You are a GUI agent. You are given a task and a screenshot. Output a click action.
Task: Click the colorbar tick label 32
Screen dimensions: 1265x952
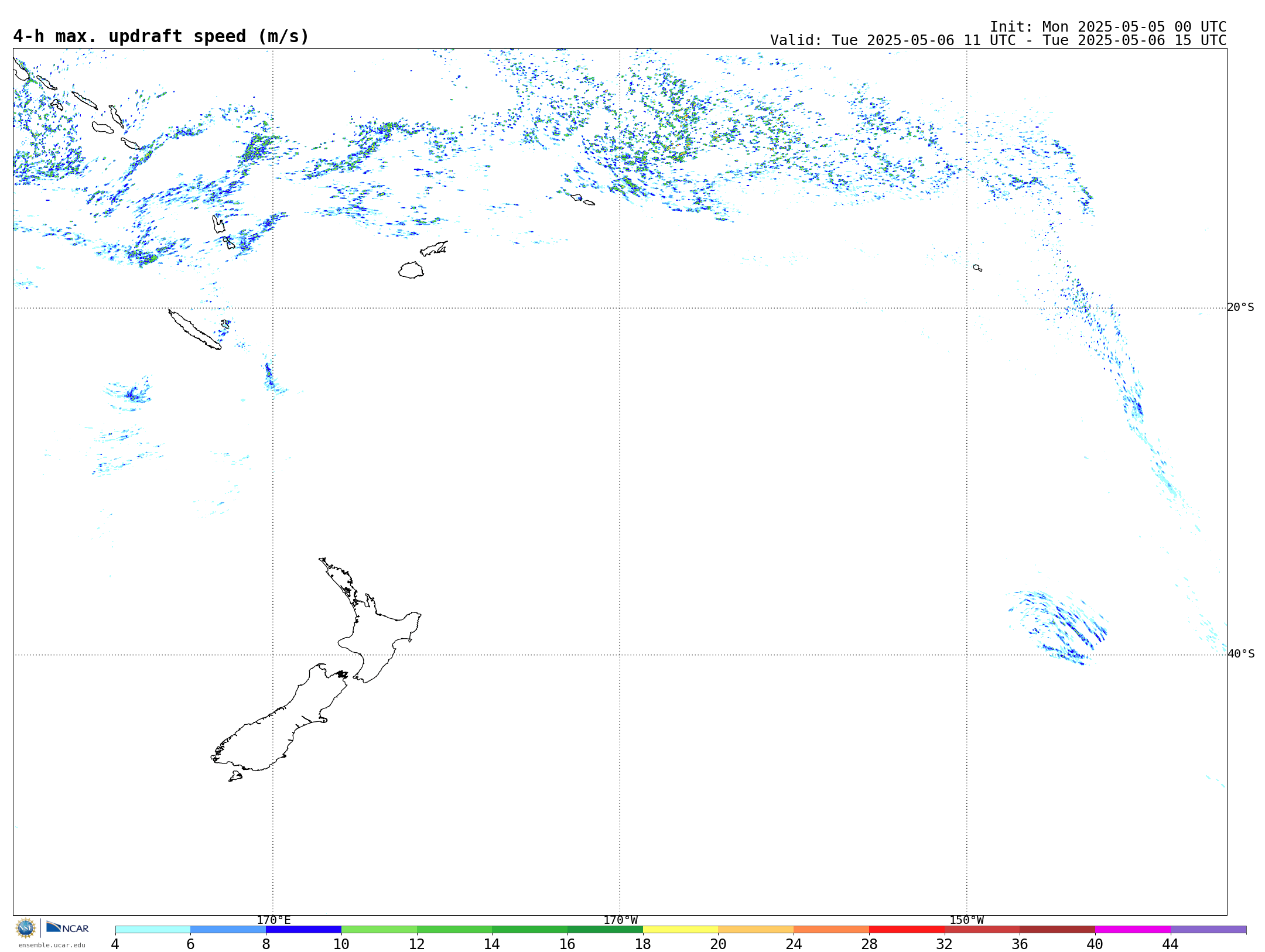(945, 944)
